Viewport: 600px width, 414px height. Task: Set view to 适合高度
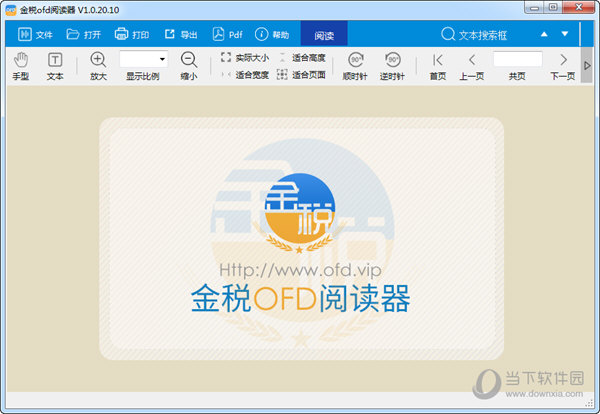point(302,58)
